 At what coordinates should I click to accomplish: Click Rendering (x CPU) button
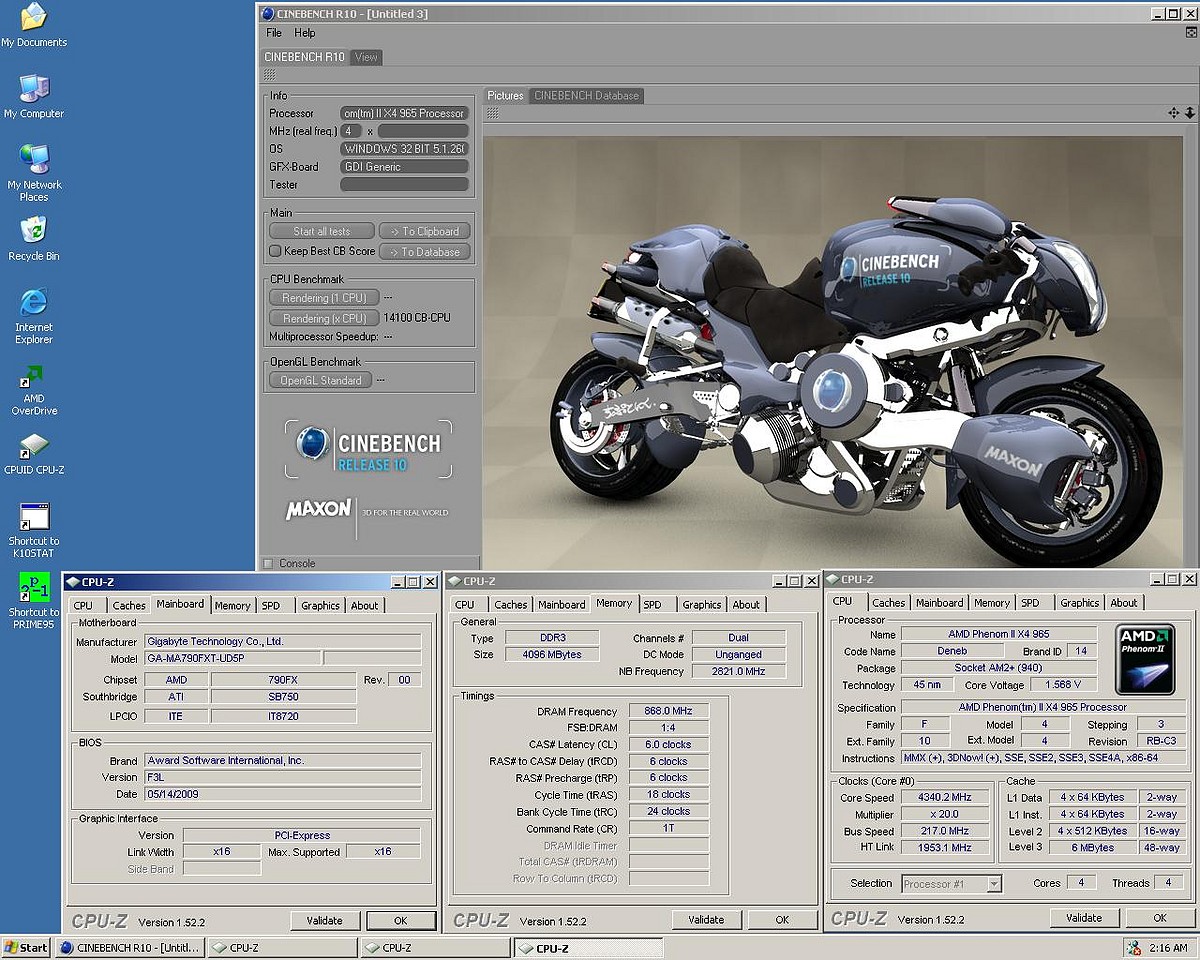[324, 318]
